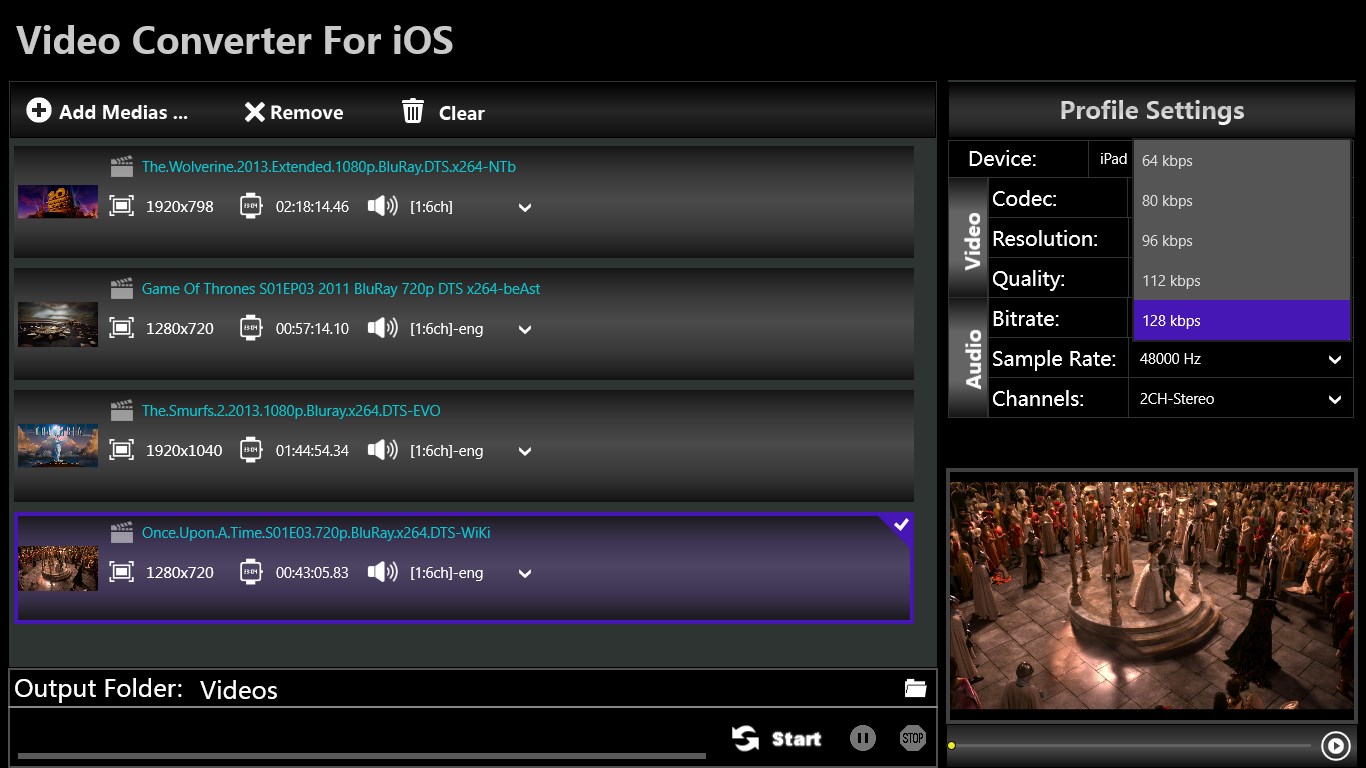Click the checkmark on the Once Upon A Time entry
Viewport: 1366px width, 768px height.
(x=901, y=524)
